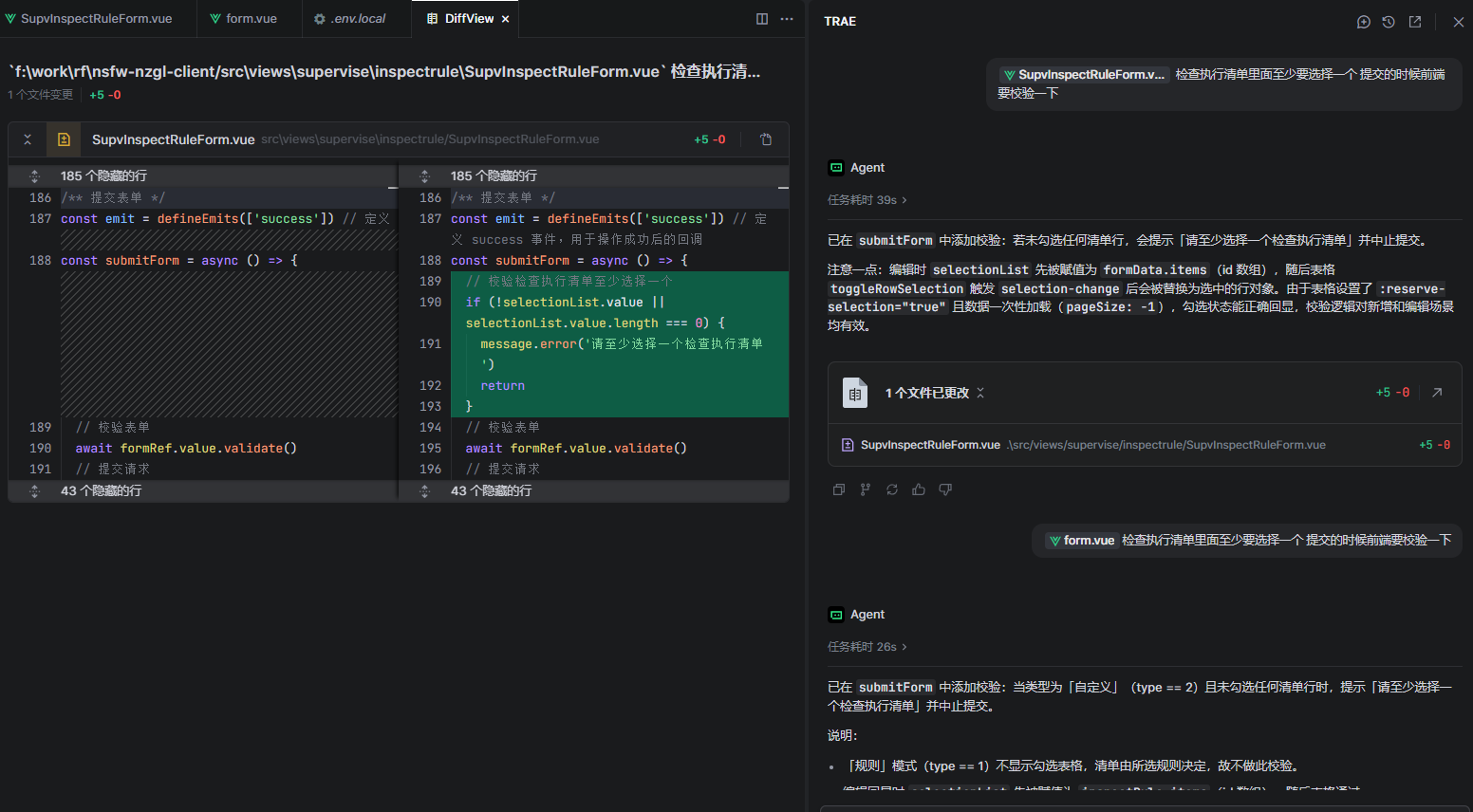The image size is (1473, 812).
Task: Copy the first Agent response
Action: 839,489
